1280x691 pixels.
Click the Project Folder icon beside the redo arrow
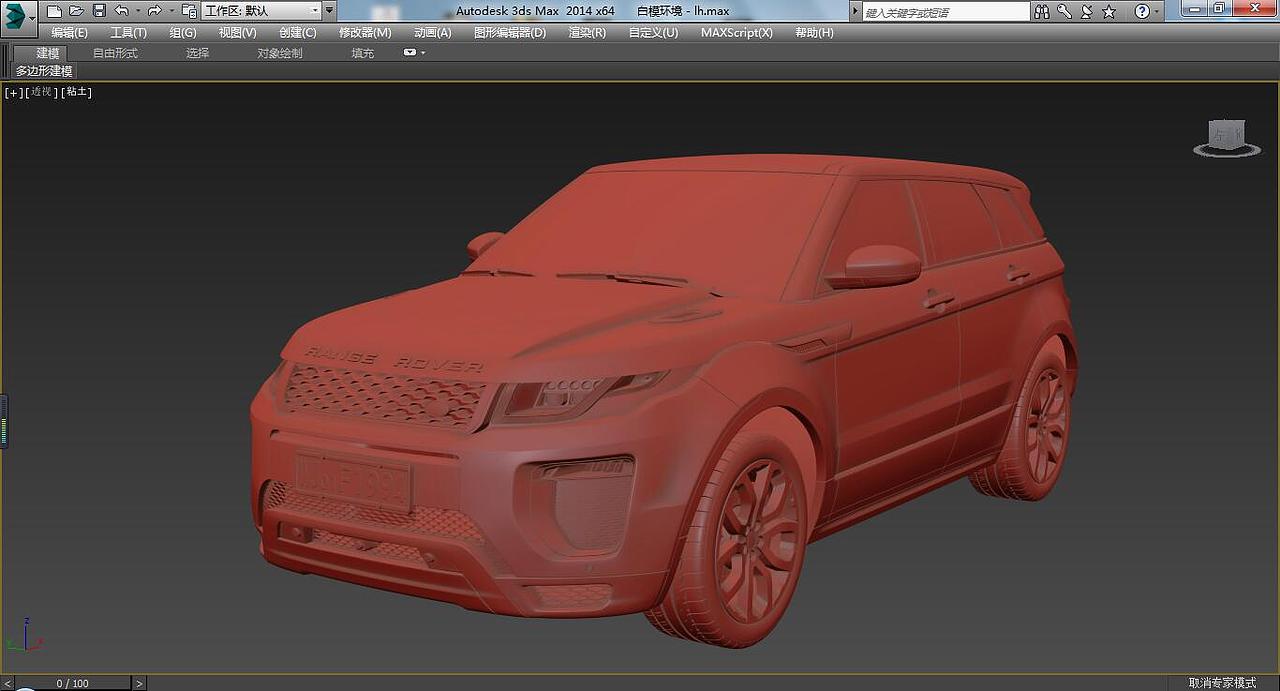[x=189, y=11]
